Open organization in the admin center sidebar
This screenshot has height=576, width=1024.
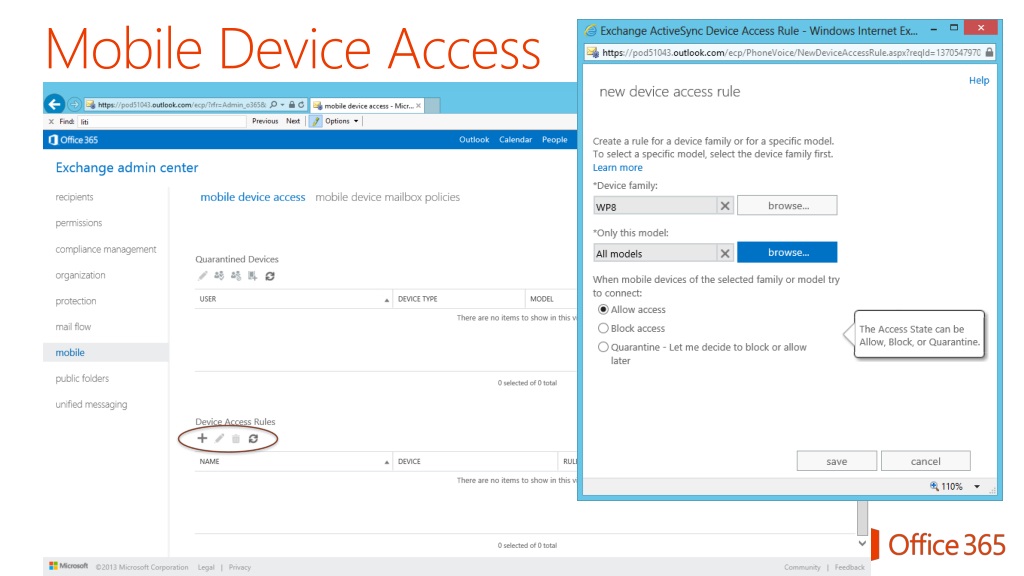[x=80, y=276]
